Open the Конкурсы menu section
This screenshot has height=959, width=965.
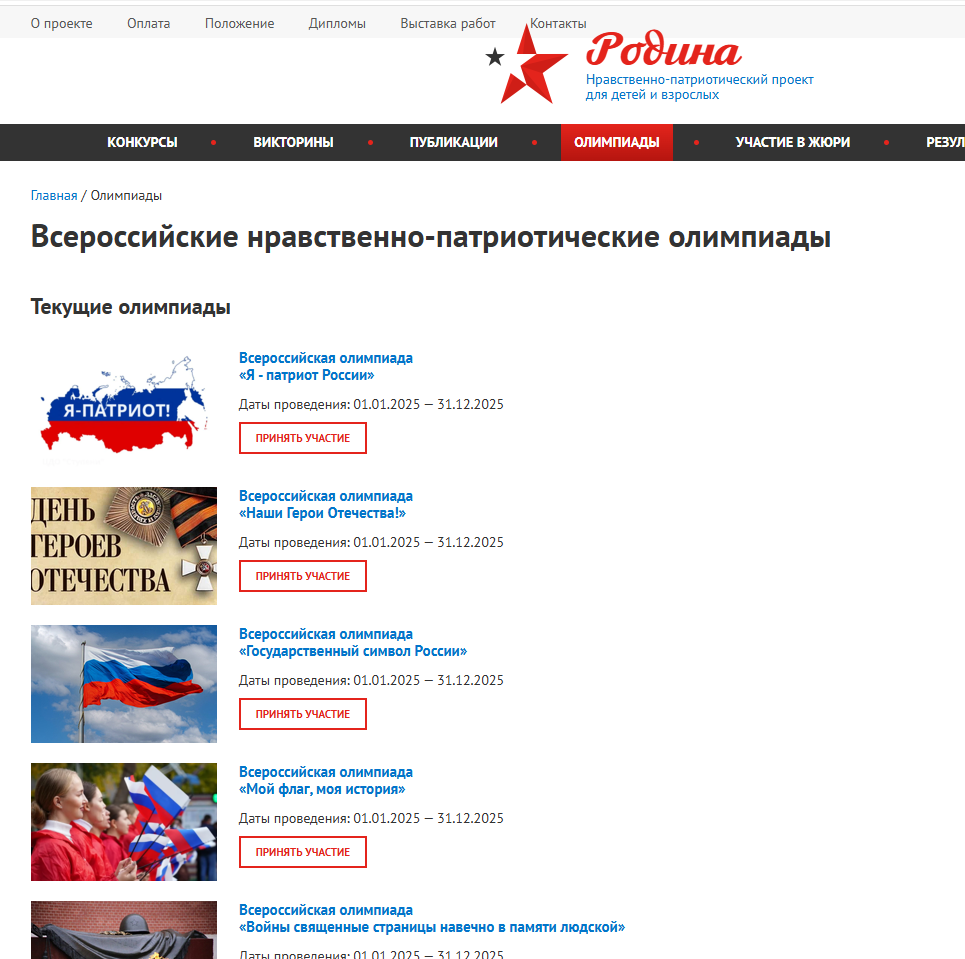pyautogui.click(x=142, y=142)
